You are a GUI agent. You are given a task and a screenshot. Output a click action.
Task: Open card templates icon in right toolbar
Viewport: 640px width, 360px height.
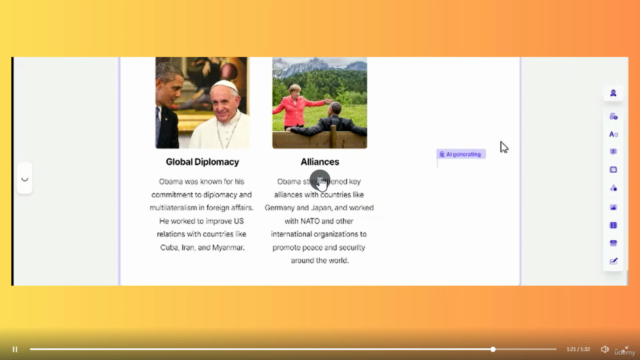click(x=613, y=117)
